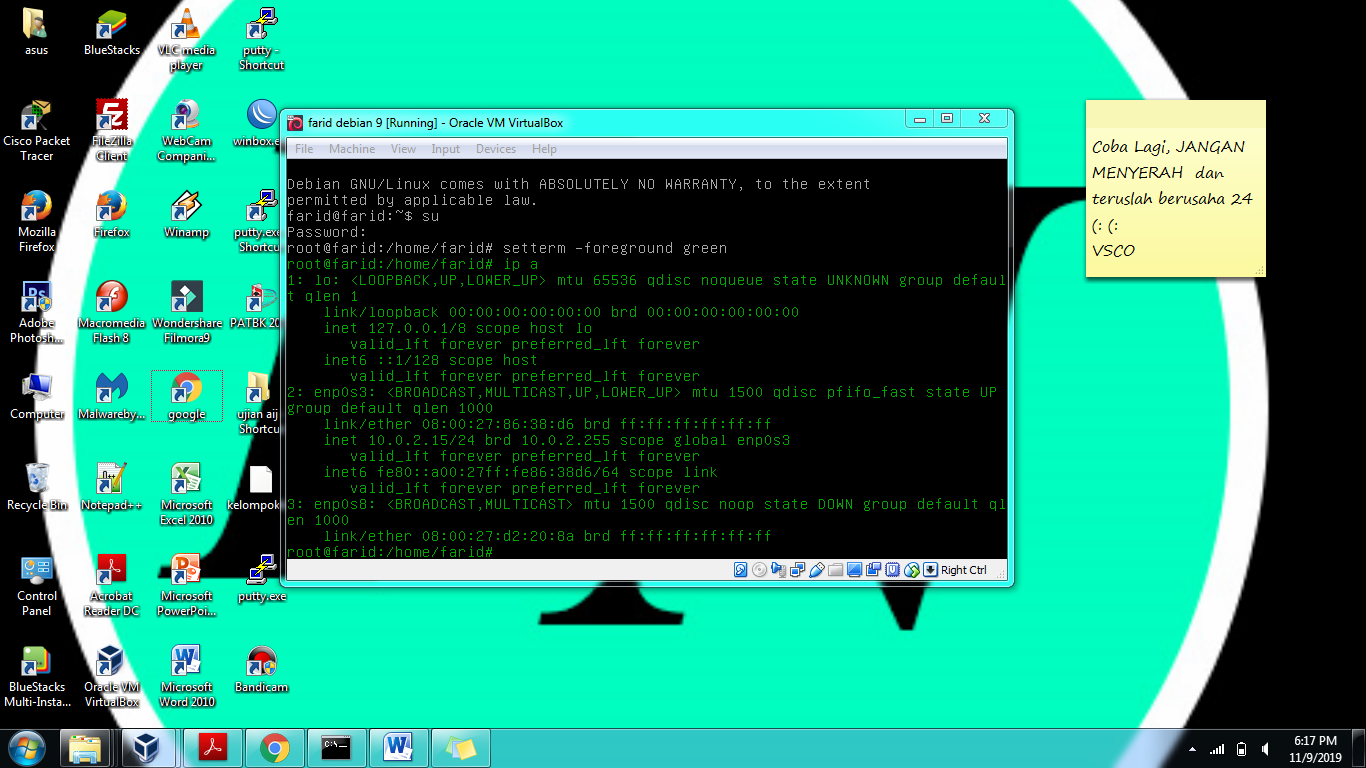Select the Recycle Bin icon
Screen dimensions: 1366x768
(x=37, y=487)
